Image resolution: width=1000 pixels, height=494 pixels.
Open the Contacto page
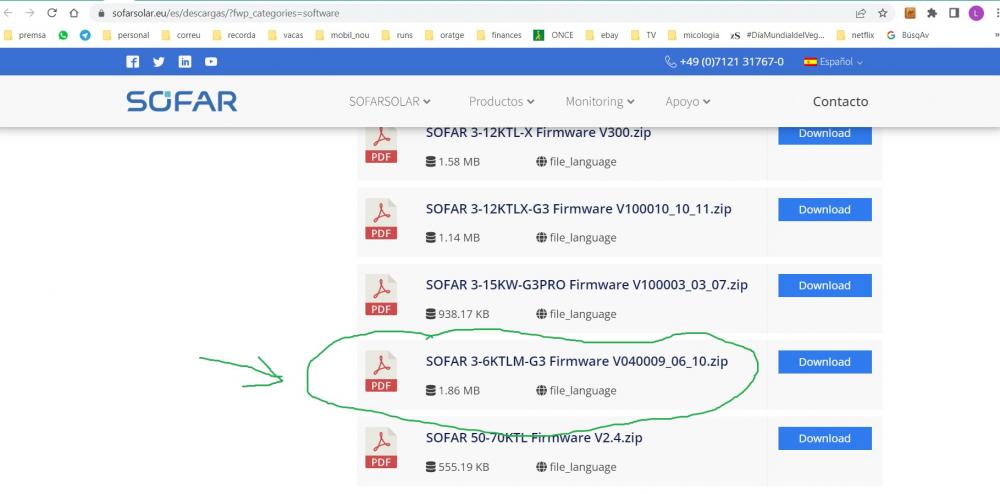(841, 101)
